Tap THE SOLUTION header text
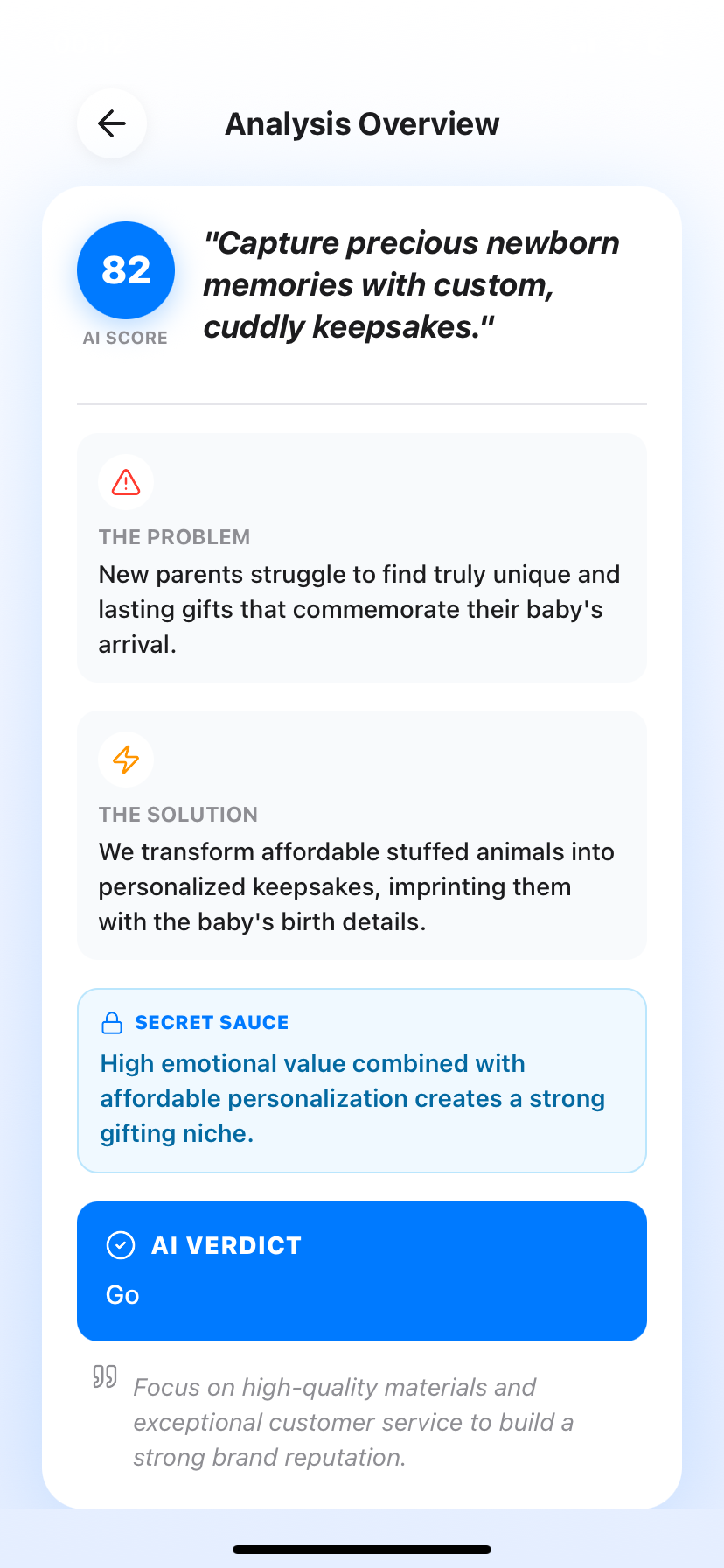Viewport: 724px width, 1568px height. coord(178,814)
